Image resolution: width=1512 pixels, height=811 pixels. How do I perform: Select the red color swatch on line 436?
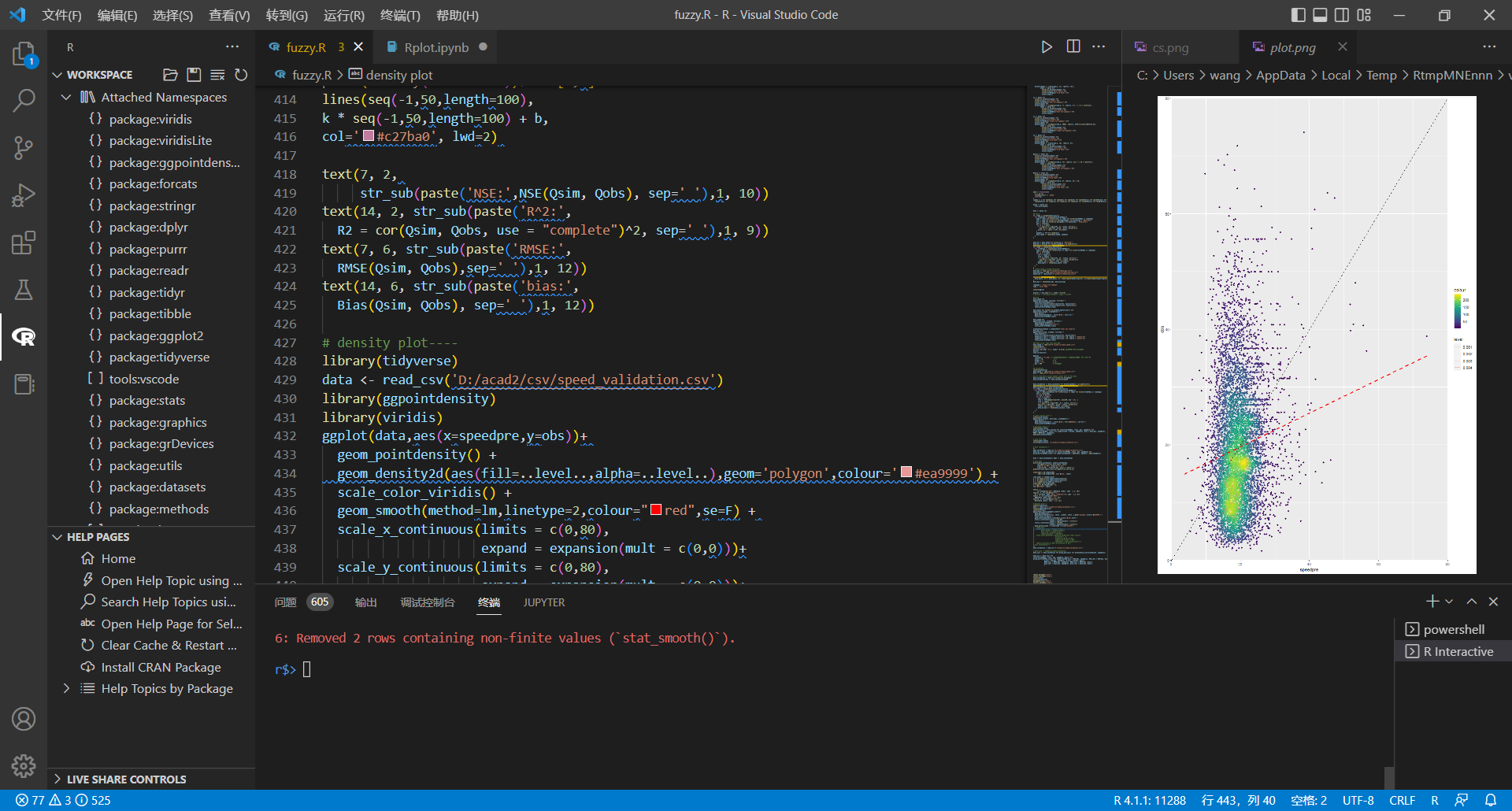click(657, 510)
